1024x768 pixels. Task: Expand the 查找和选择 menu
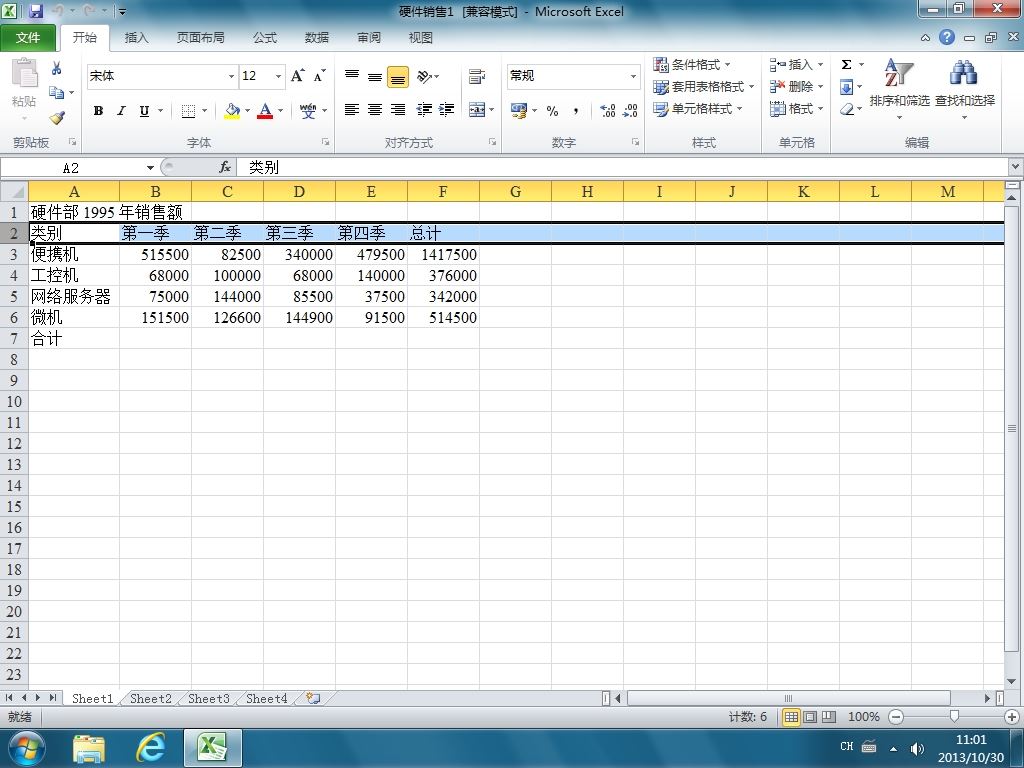point(965,89)
